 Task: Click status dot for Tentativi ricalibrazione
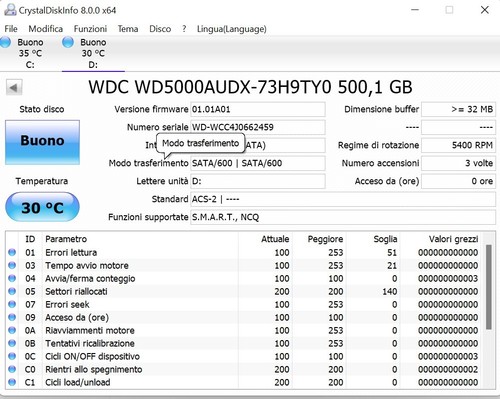[12, 343]
